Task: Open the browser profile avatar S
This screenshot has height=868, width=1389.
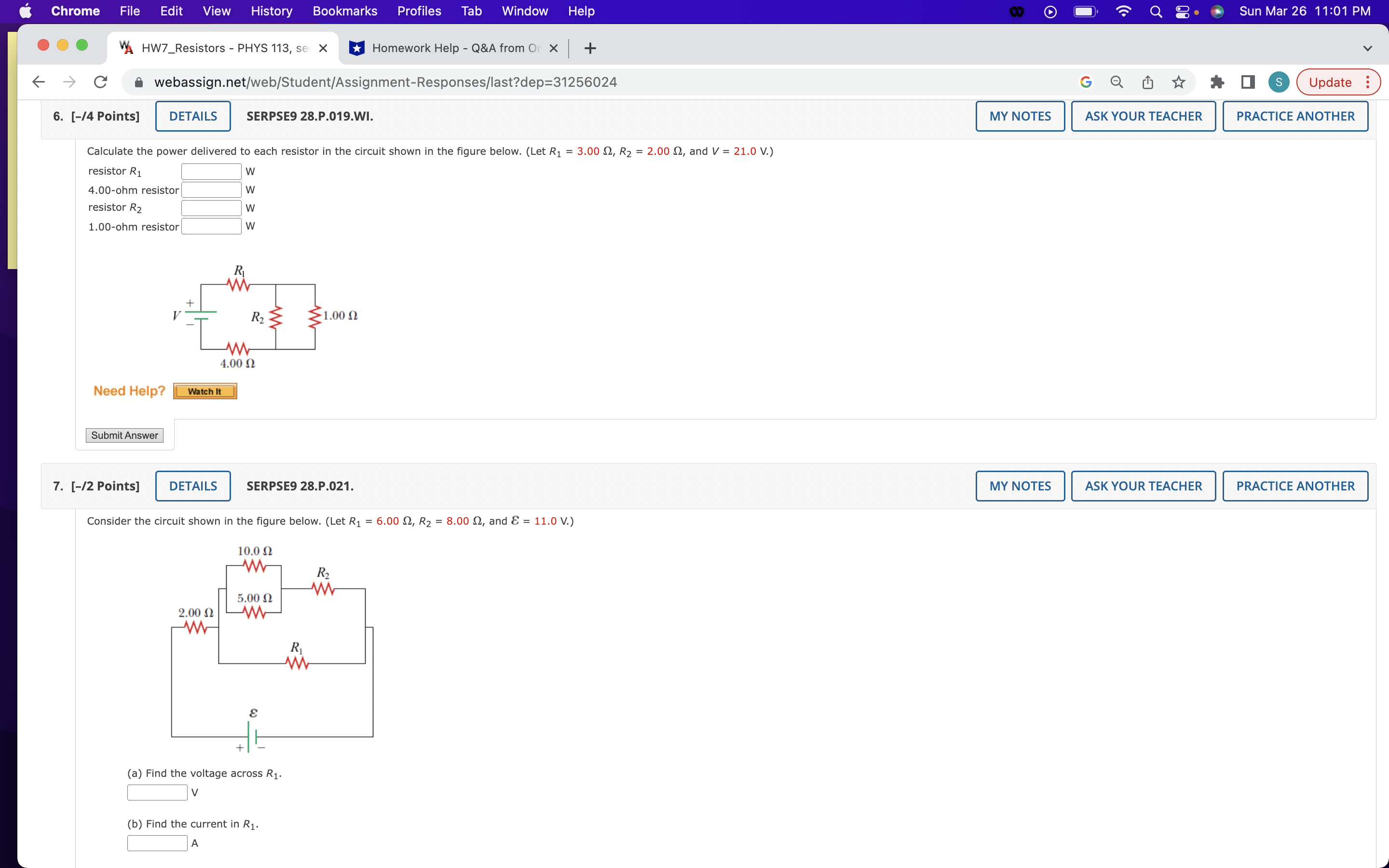Action: click(x=1278, y=82)
